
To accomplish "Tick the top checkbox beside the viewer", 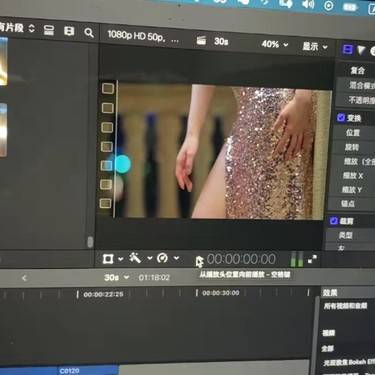I will coord(108,88).
